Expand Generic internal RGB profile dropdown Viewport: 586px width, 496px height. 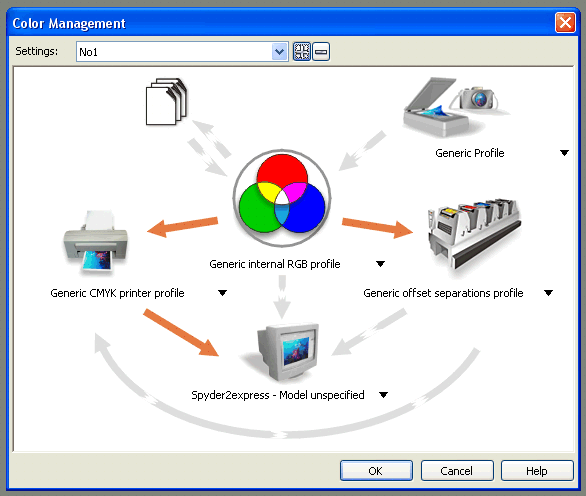pyautogui.click(x=380, y=264)
